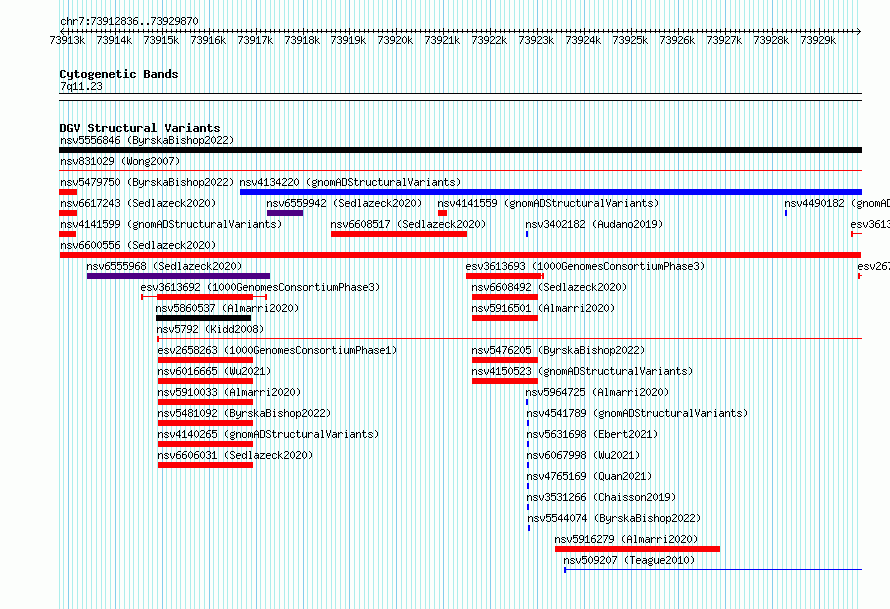
Task: Select the purple nsv6559942 variant bar
Action: (285, 213)
